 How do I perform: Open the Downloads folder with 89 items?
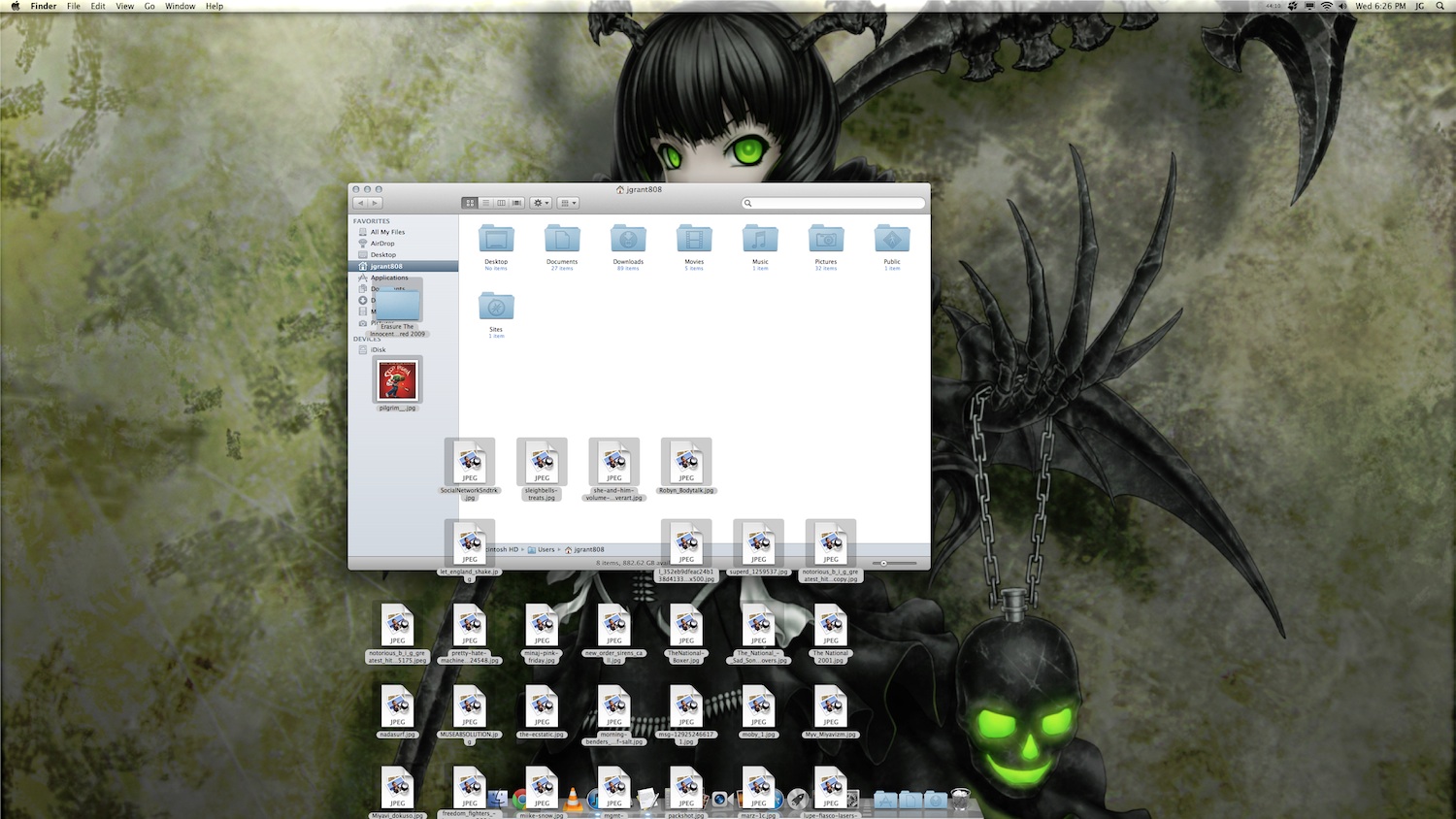(628, 239)
